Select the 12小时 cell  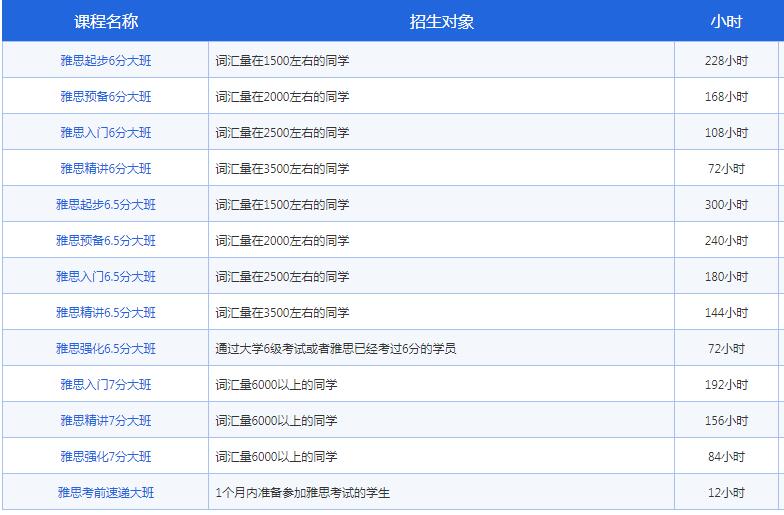726,492
